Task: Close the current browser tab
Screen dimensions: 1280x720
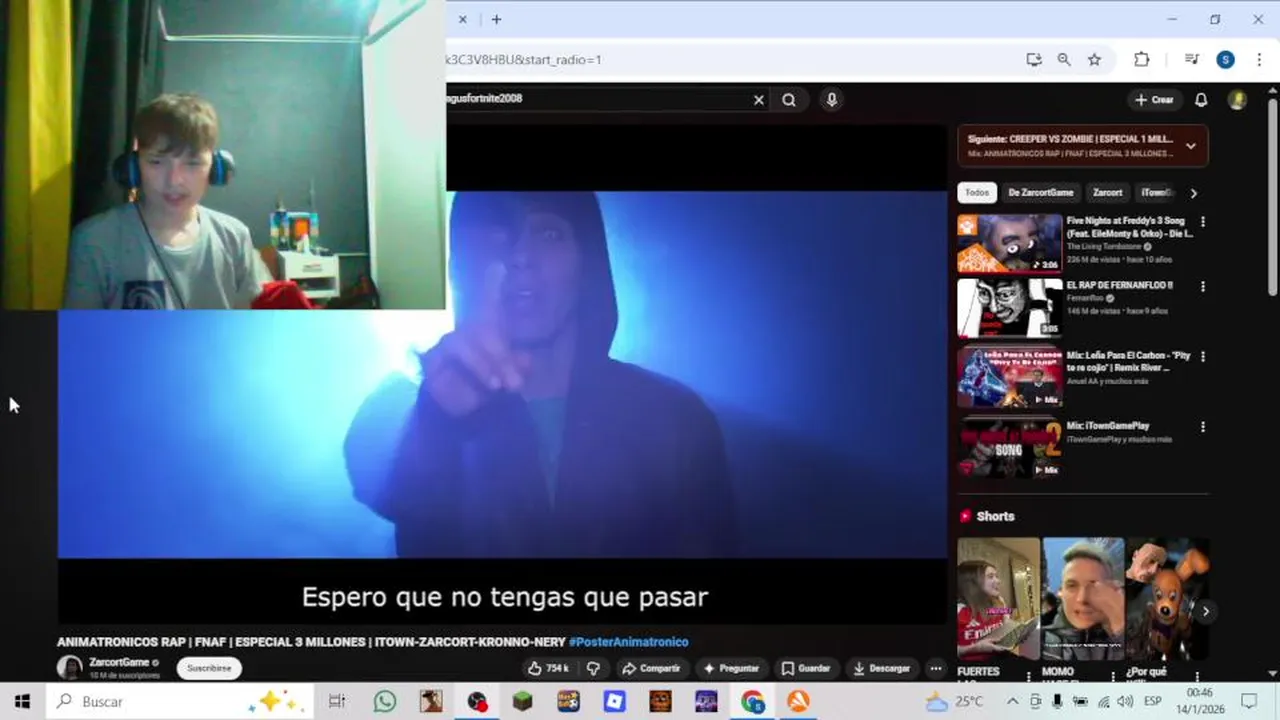Action: click(x=463, y=19)
